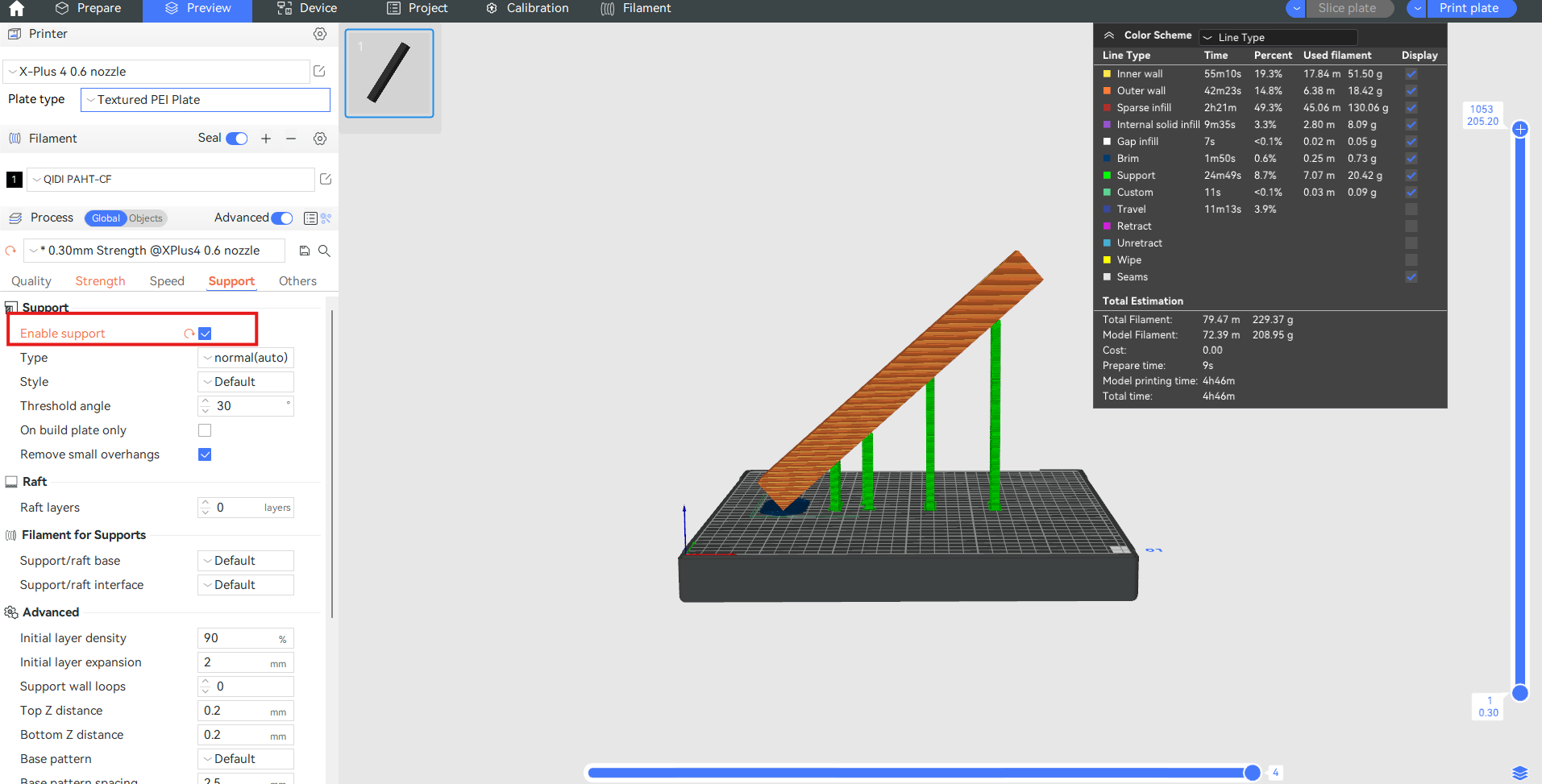Screen dimensions: 1542x784
Task: Remove a filament with the minus icon
Action: pyautogui.click(x=291, y=139)
